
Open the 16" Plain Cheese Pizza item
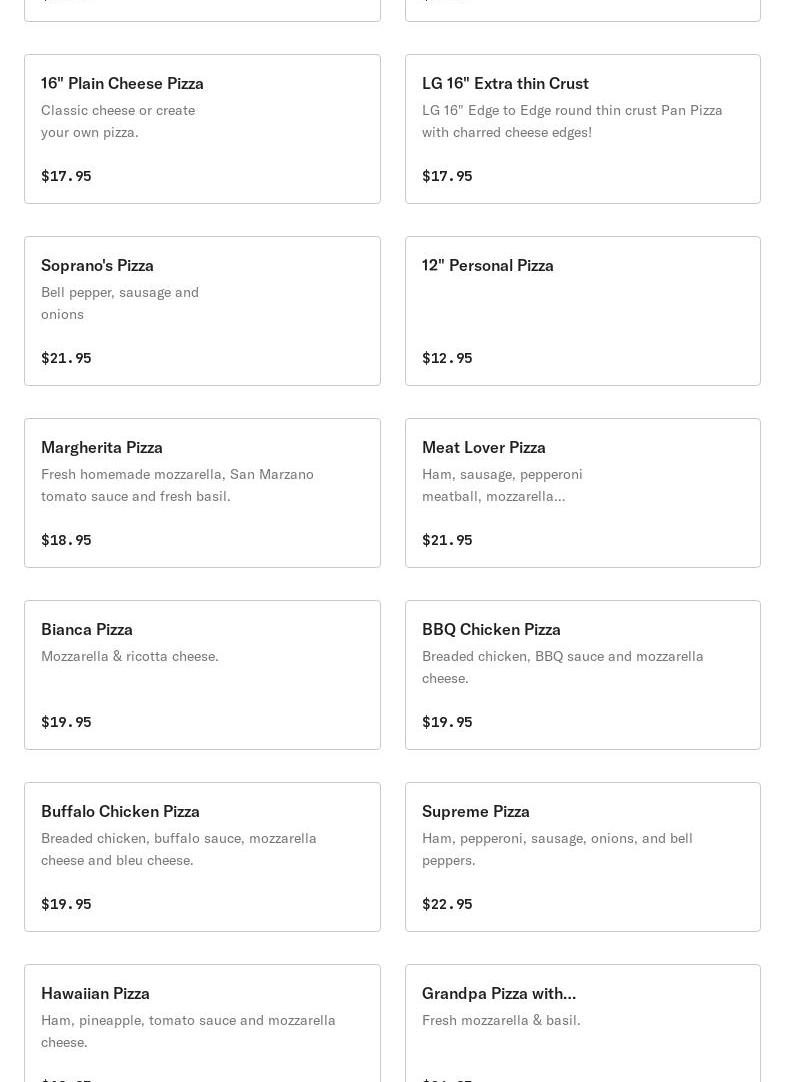(202, 129)
